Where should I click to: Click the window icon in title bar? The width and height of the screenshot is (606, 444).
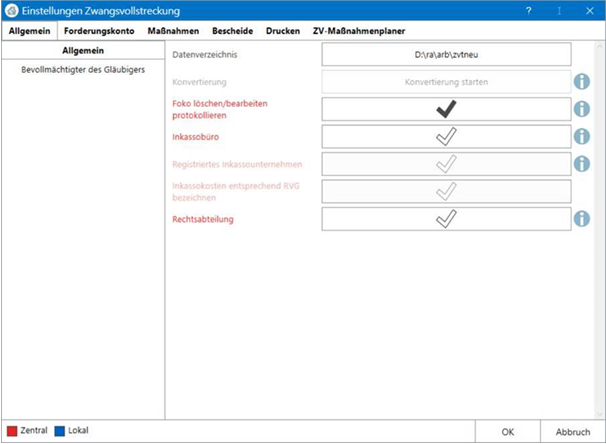click(x=10, y=10)
